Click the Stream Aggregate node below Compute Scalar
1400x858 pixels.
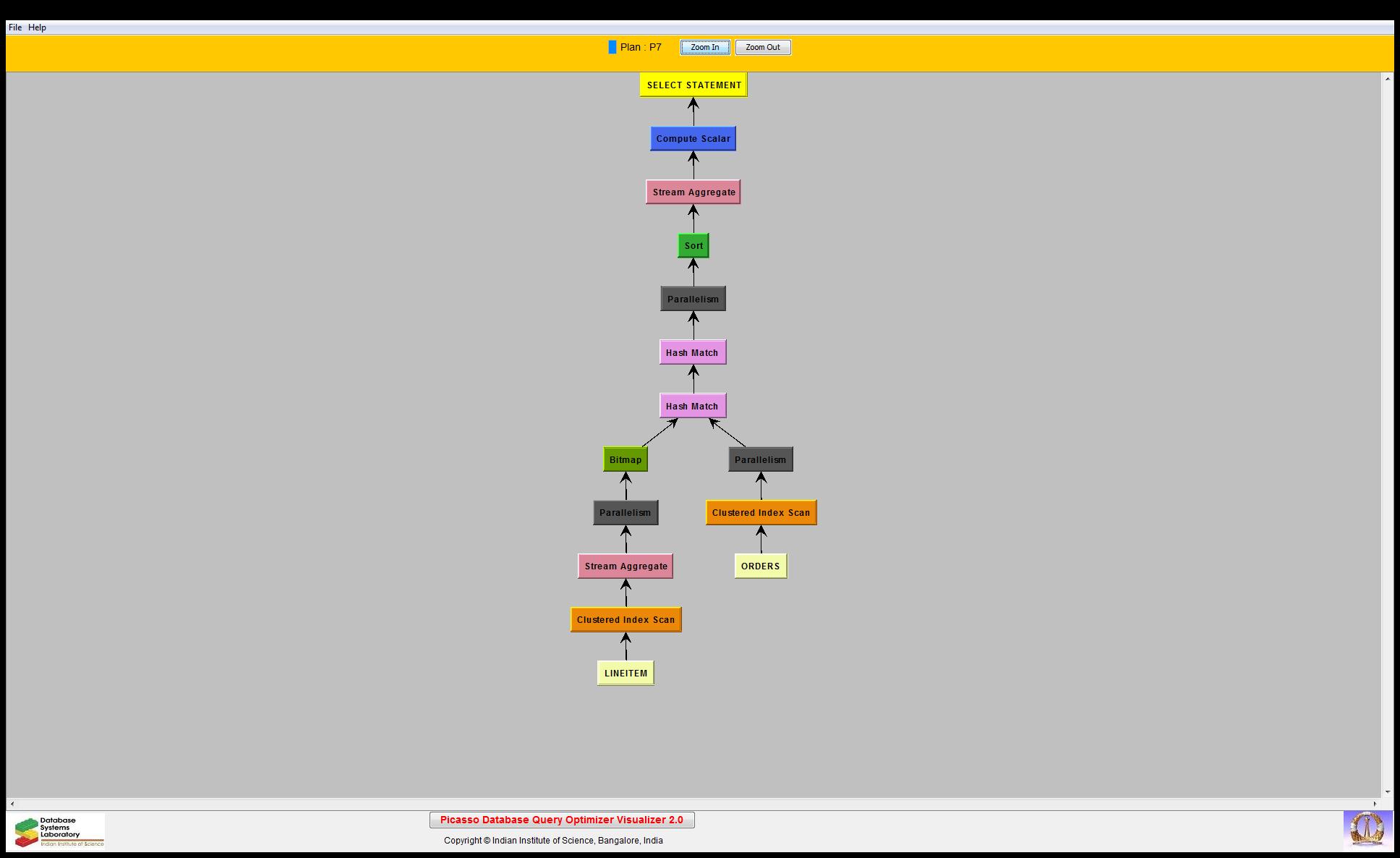point(693,192)
